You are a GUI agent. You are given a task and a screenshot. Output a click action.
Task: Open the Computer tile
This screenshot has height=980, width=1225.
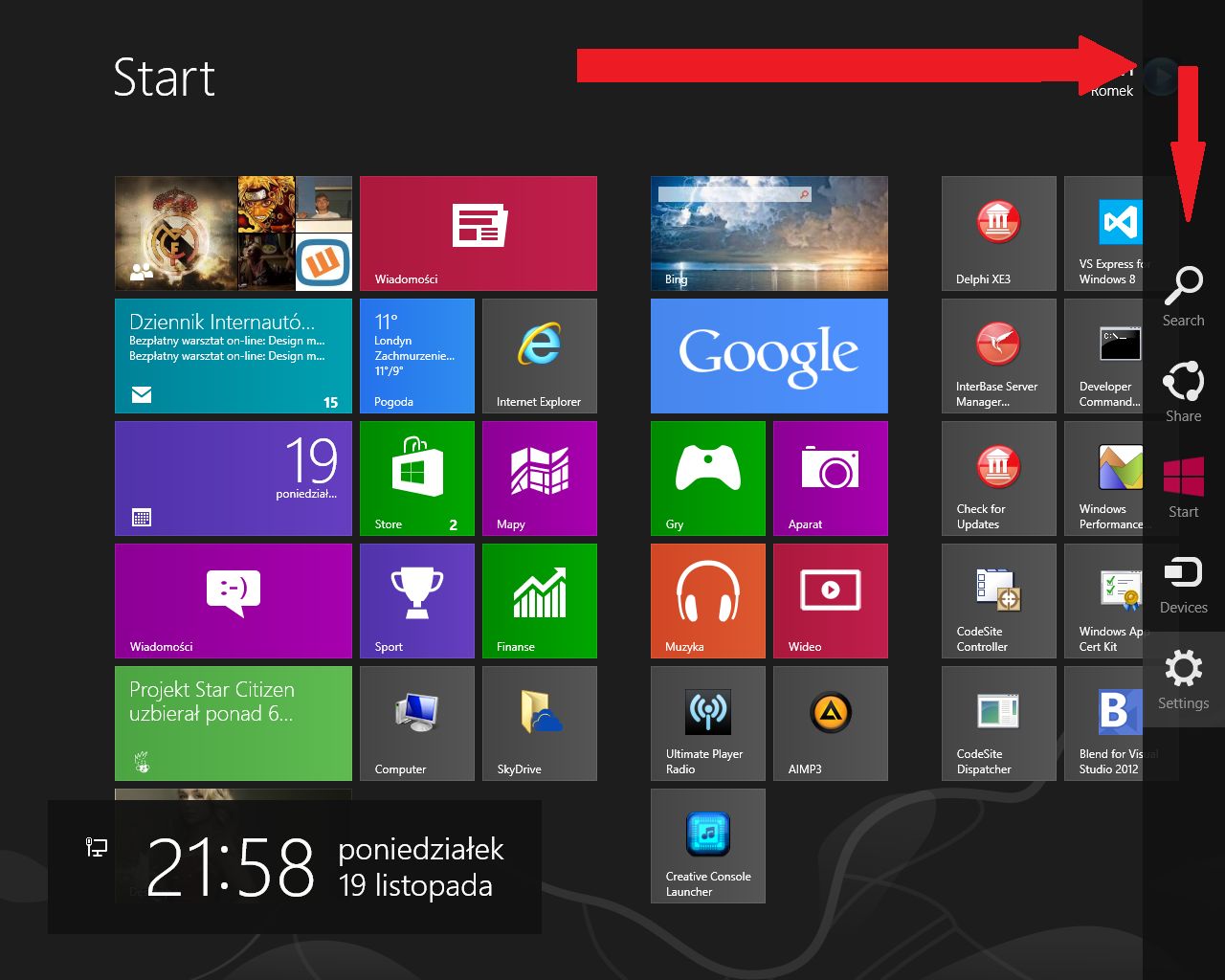pos(417,724)
